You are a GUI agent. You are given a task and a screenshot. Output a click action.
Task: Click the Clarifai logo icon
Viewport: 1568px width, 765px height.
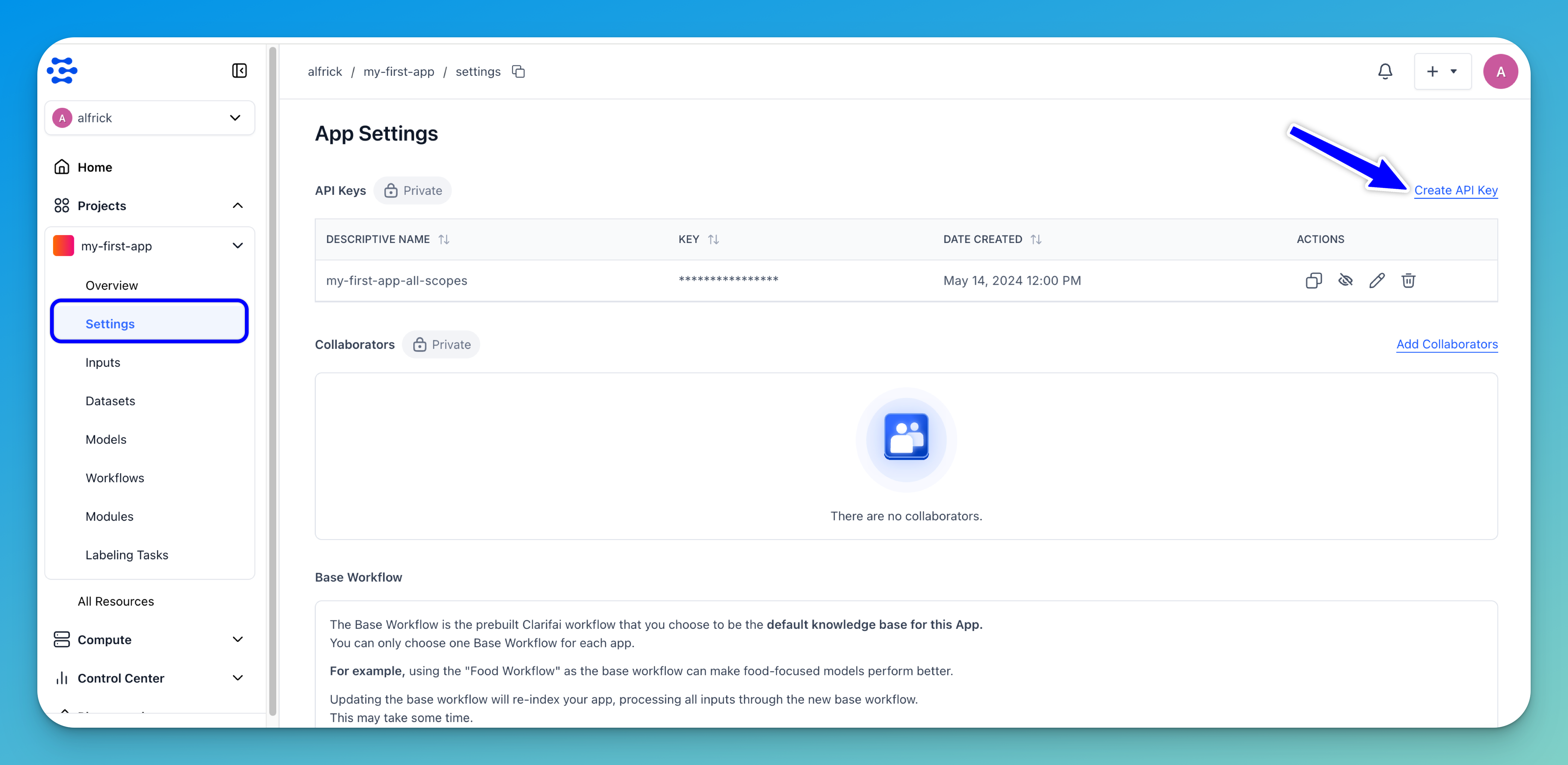coord(62,71)
